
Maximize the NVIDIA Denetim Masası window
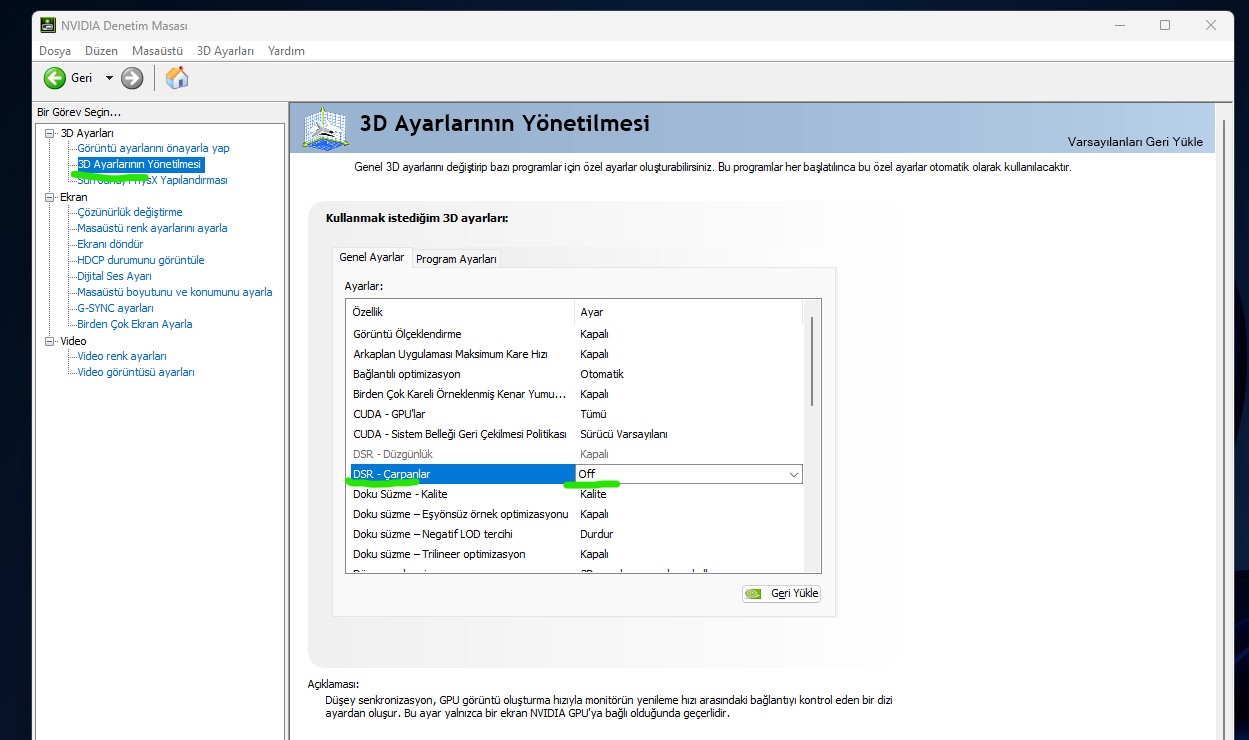[x=1165, y=25]
